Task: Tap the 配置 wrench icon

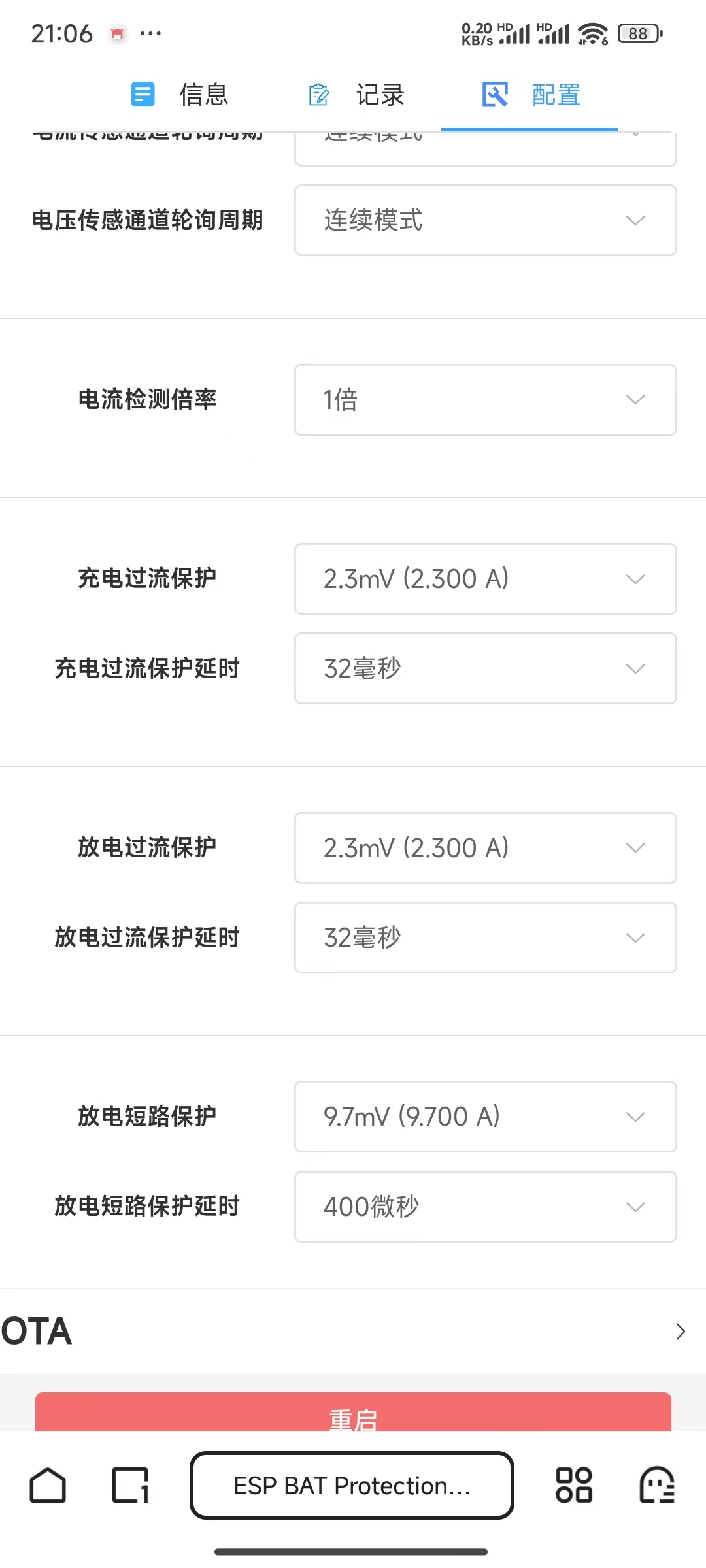Action: 495,95
